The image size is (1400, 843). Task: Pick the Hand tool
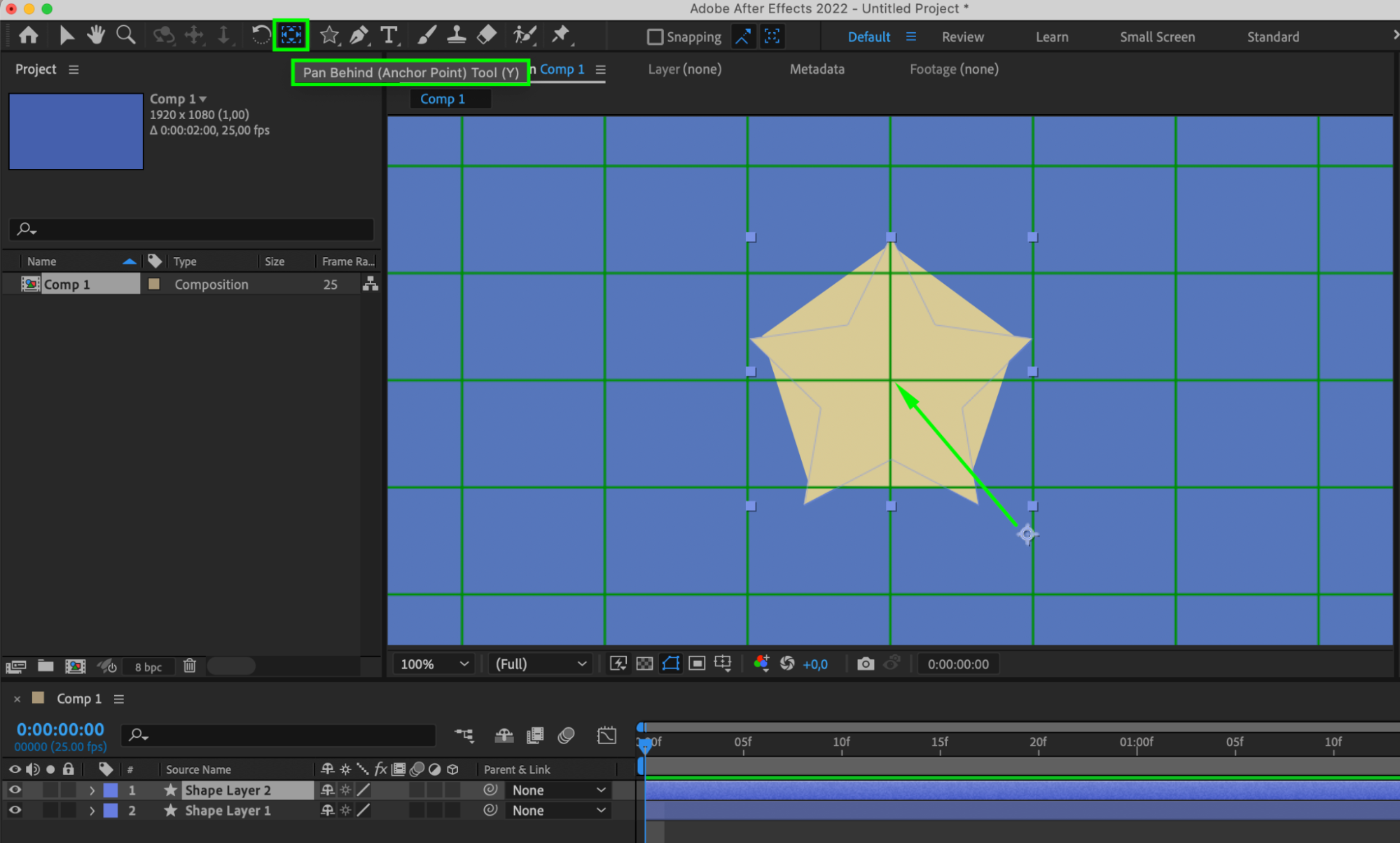click(x=96, y=35)
